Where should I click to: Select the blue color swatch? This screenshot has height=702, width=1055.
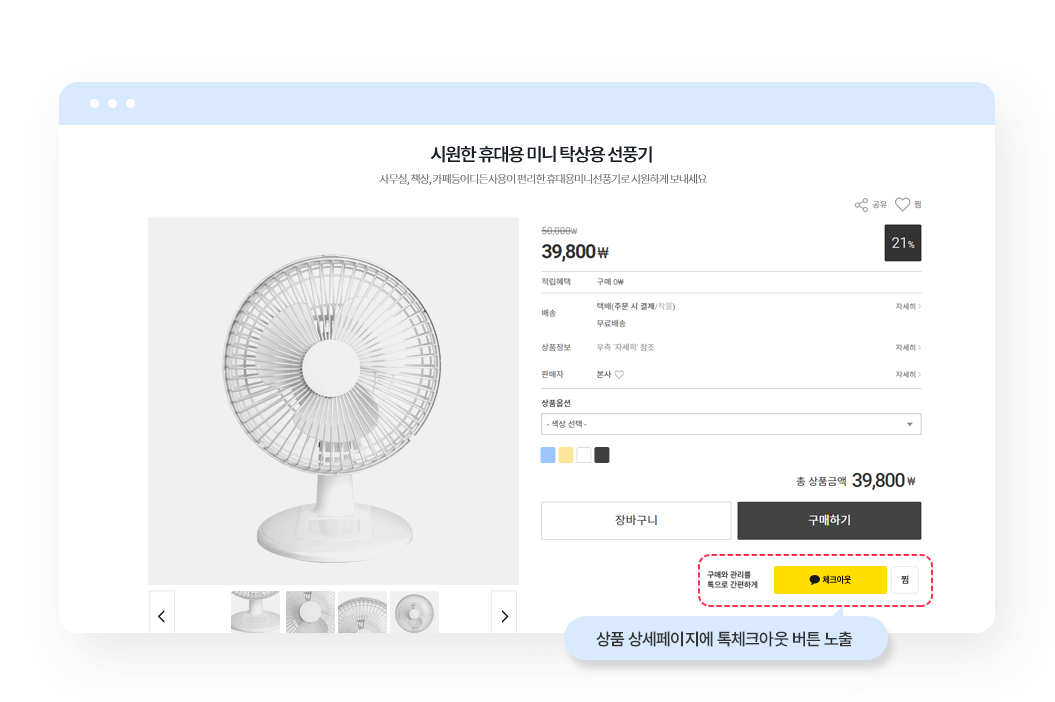[548, 455]
